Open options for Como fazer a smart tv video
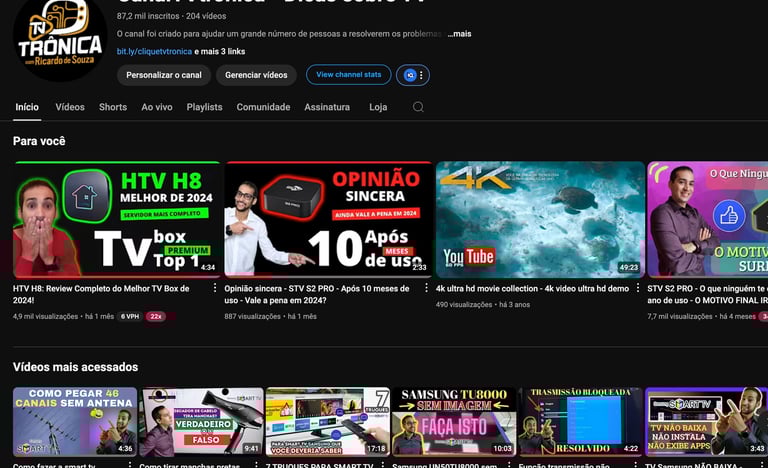Screen dimensions: 768x468 pos(130,465)
